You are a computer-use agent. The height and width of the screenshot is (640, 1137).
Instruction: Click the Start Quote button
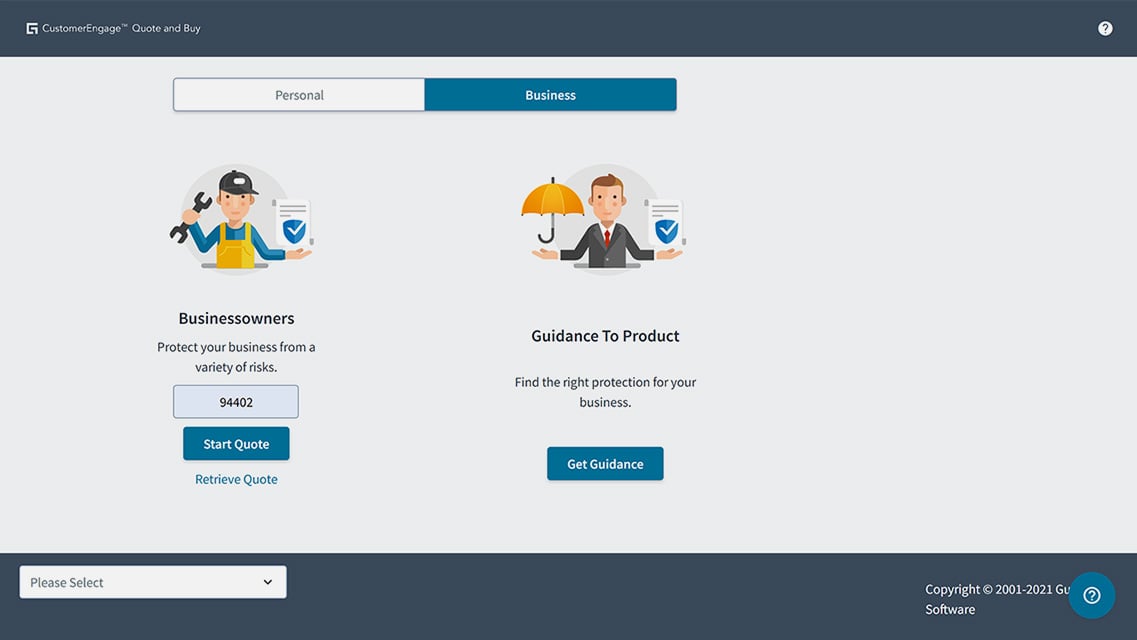pyautogui.click(x=236, y=443)
